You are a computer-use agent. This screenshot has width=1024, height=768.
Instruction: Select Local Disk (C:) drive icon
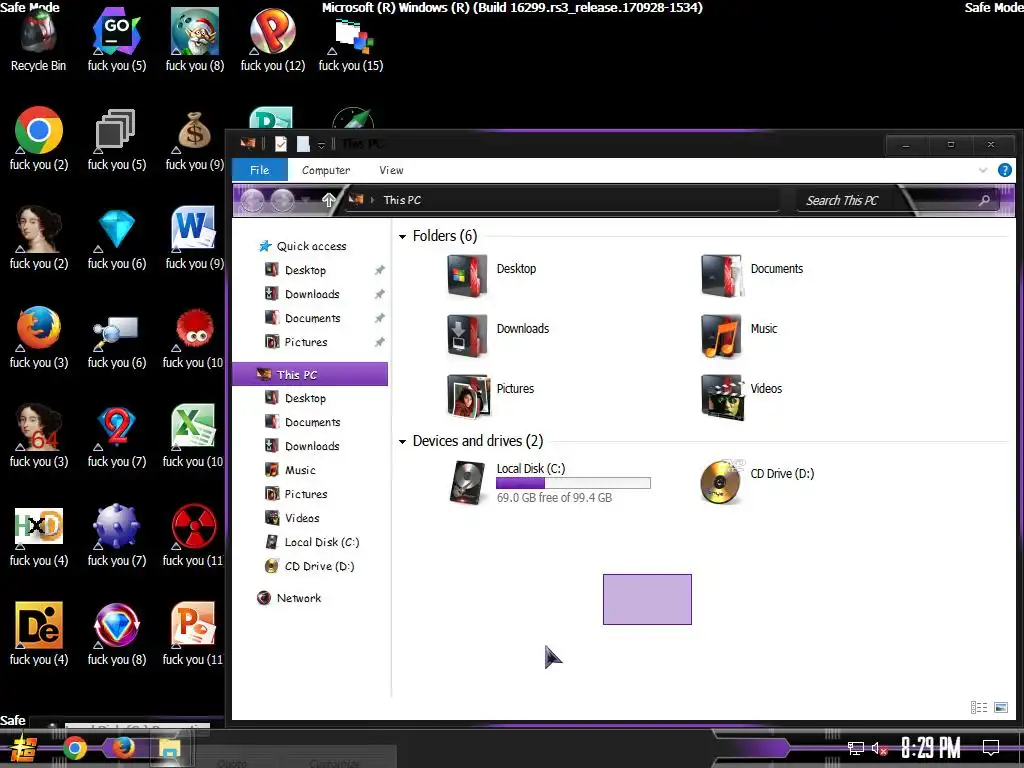468,482
